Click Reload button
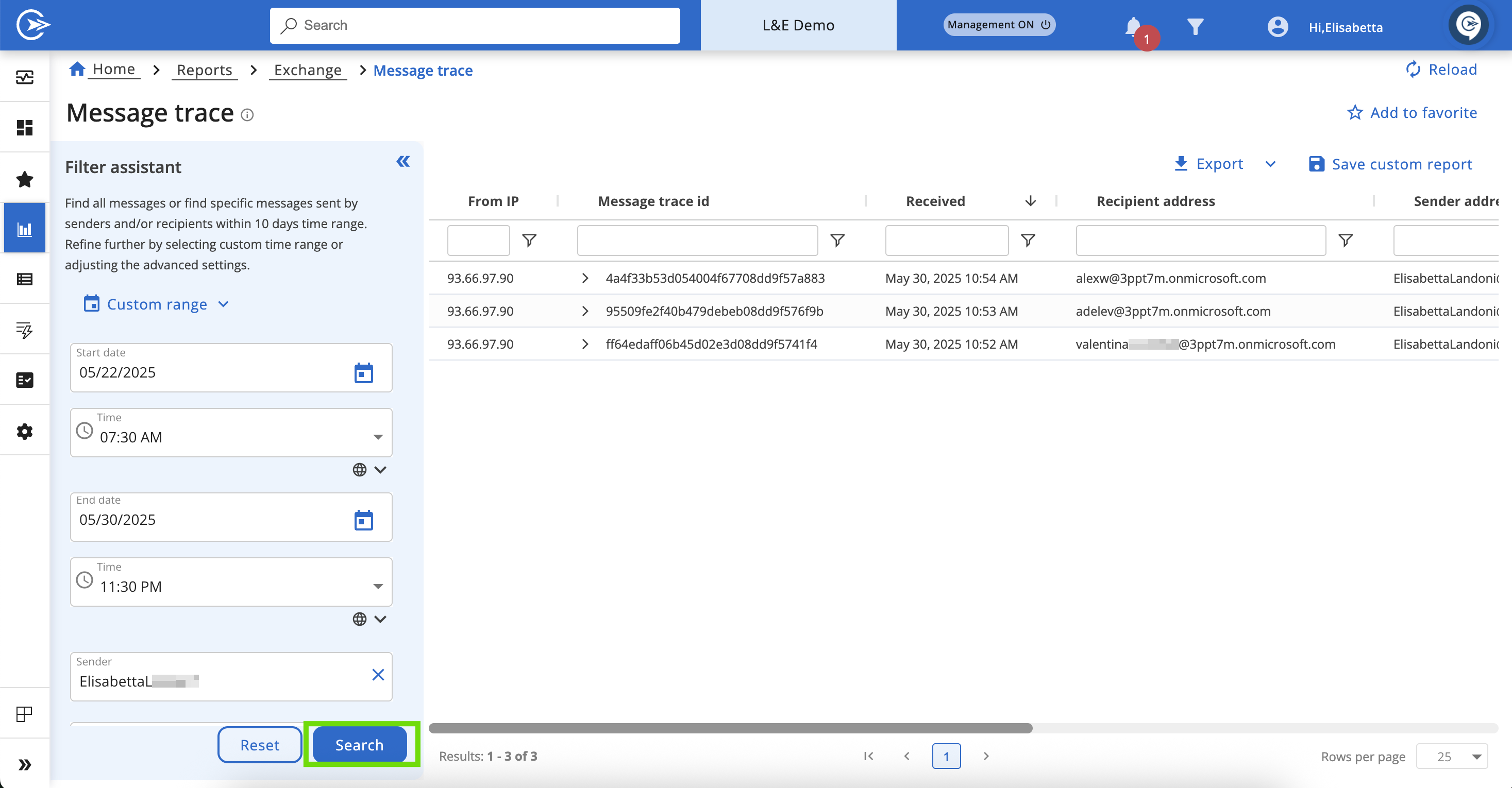Image resolution: width=1512 pixels, height=788 pixels. (1440, 69)
